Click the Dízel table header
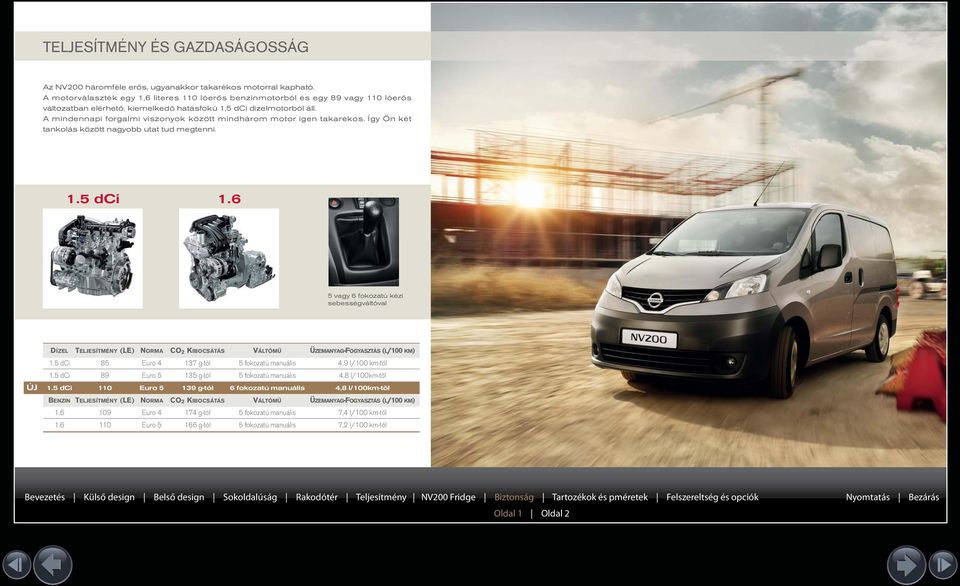The height and width of the screenshot is (586, 960). [59, 351]
